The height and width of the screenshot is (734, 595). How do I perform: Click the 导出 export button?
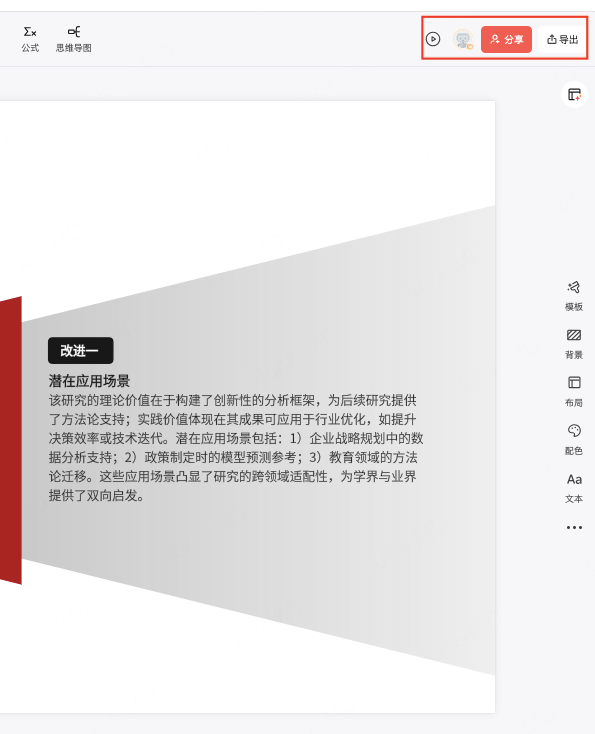(x=562, y=39)
